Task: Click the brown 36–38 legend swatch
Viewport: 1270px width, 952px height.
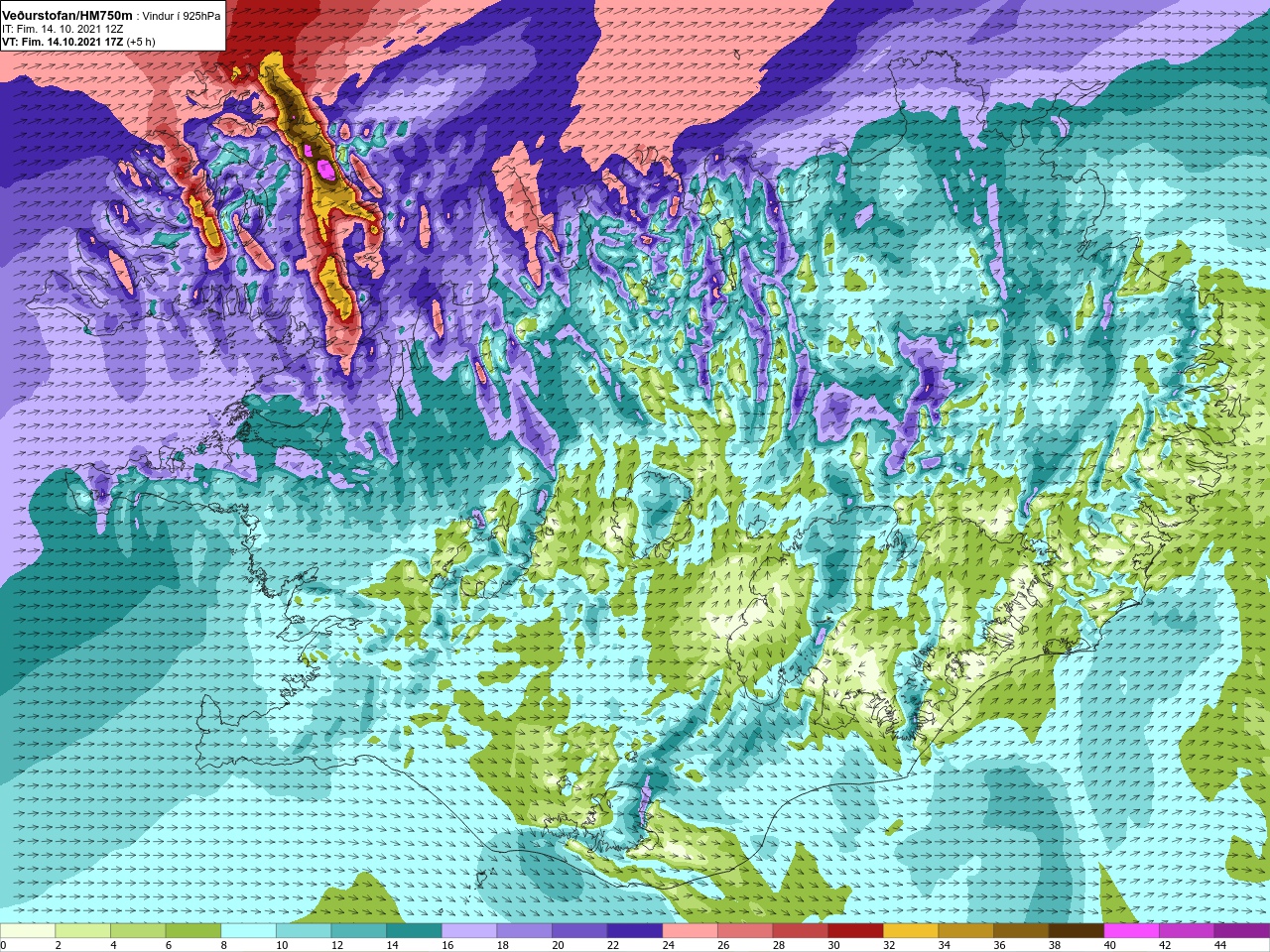Action: [1022, 931]
